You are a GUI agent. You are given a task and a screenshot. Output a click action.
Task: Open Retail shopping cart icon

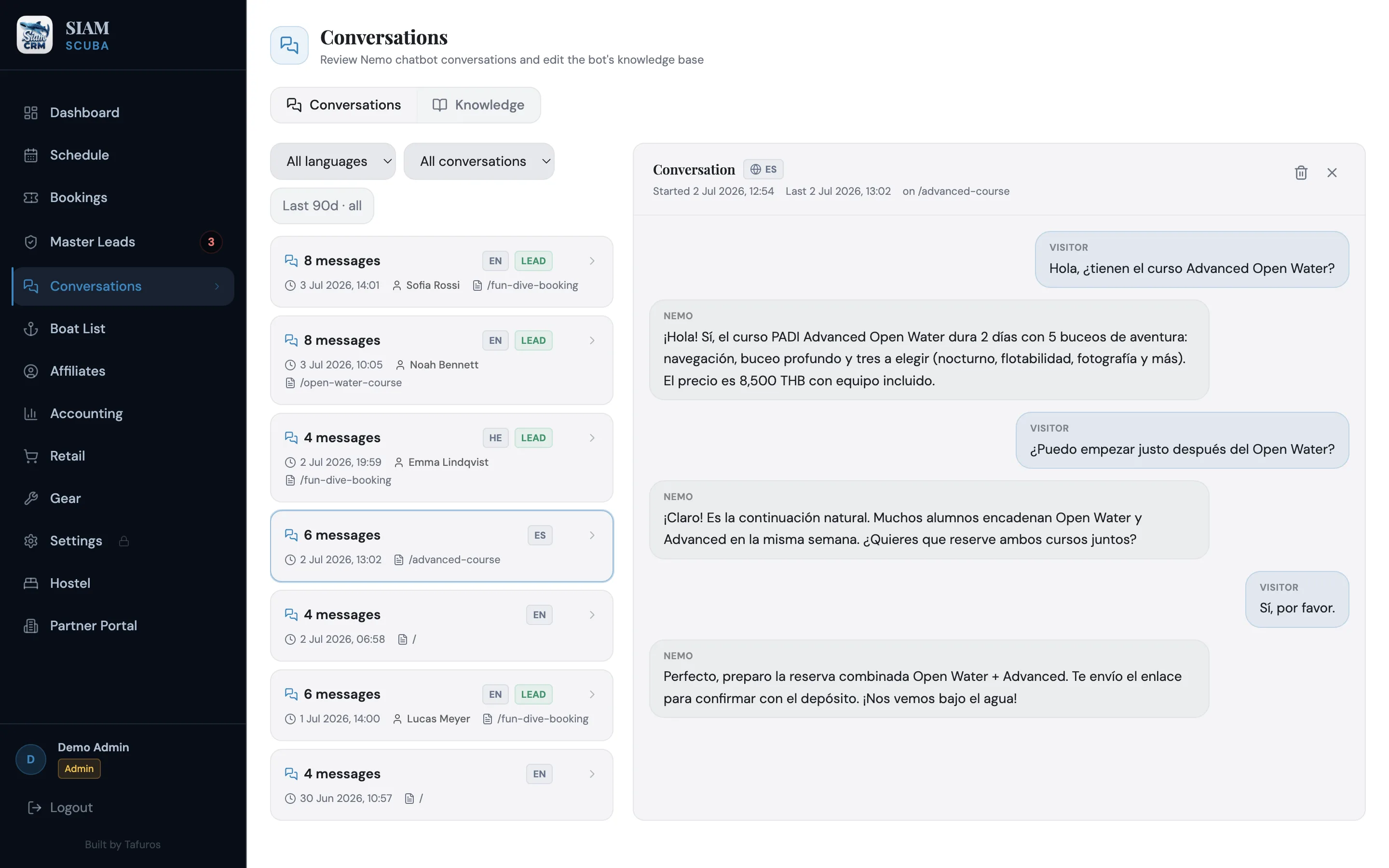[x=31, y=456]
